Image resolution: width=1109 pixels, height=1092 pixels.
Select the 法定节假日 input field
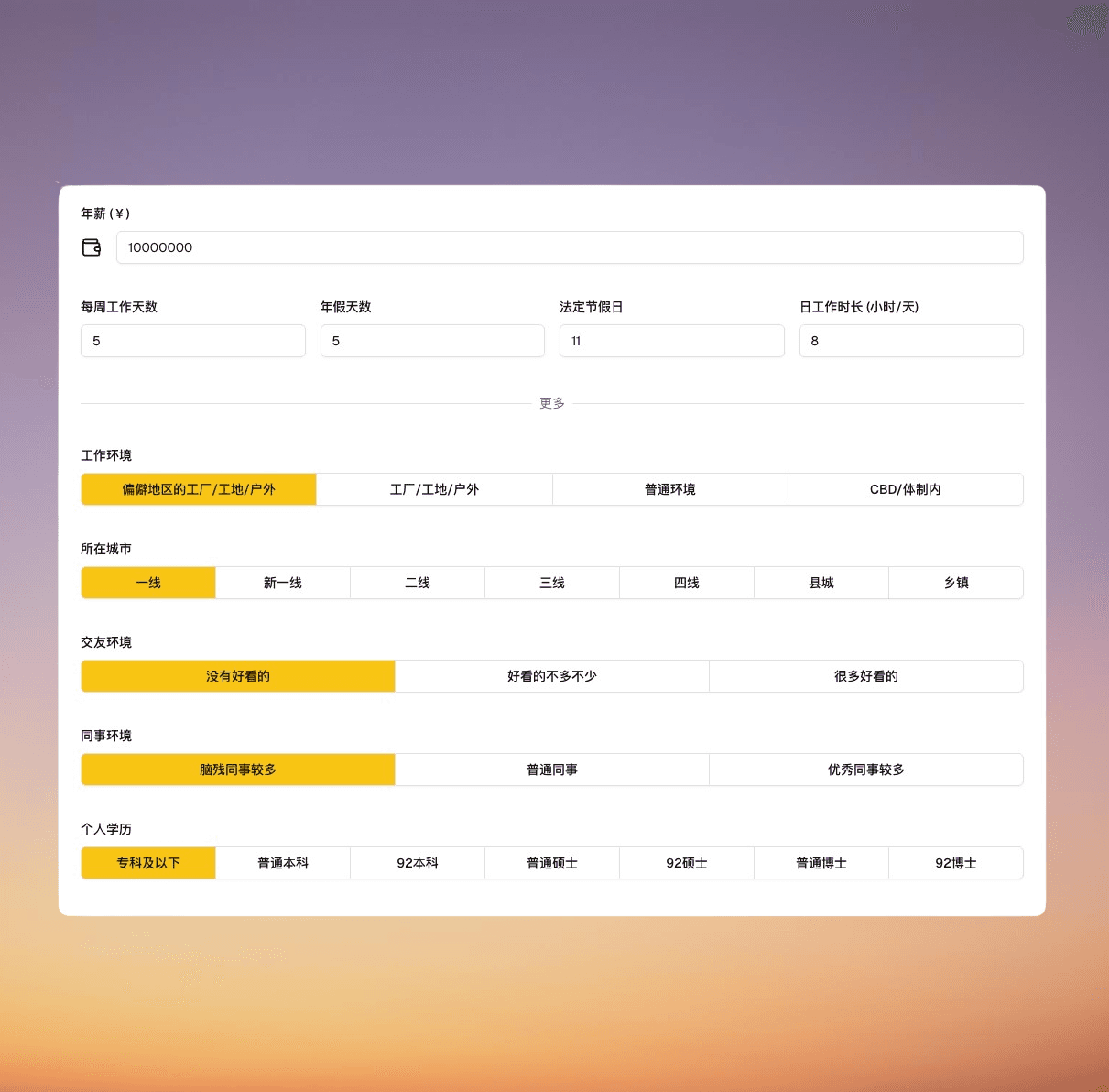pyautogui.click(x=671, y=341)
